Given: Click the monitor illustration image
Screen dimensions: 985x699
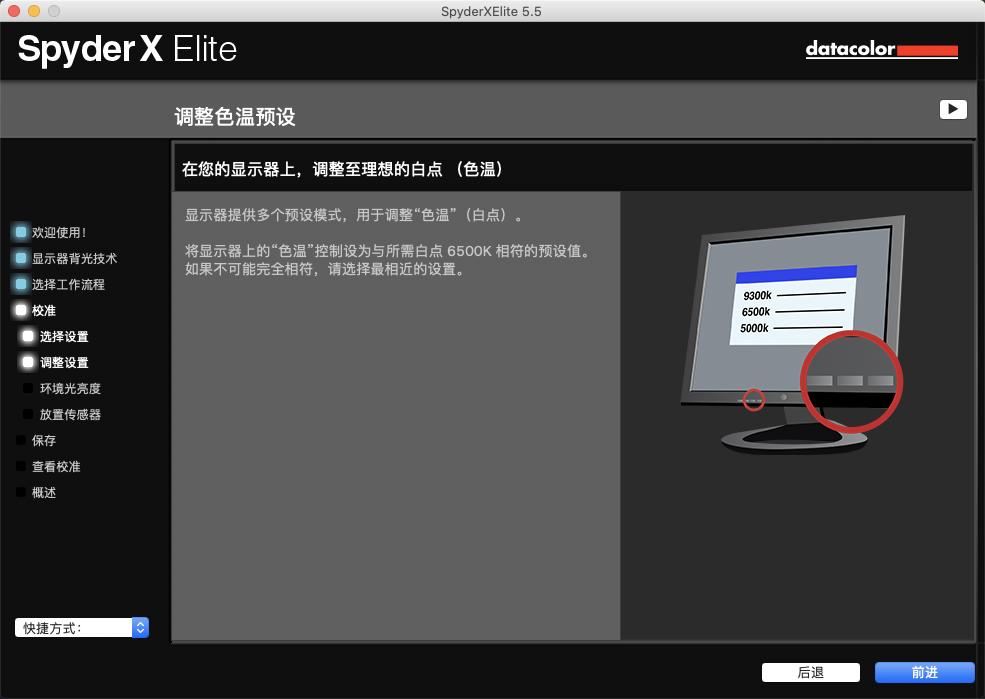Looking at the screenshot, I should (x=793, y=334).
